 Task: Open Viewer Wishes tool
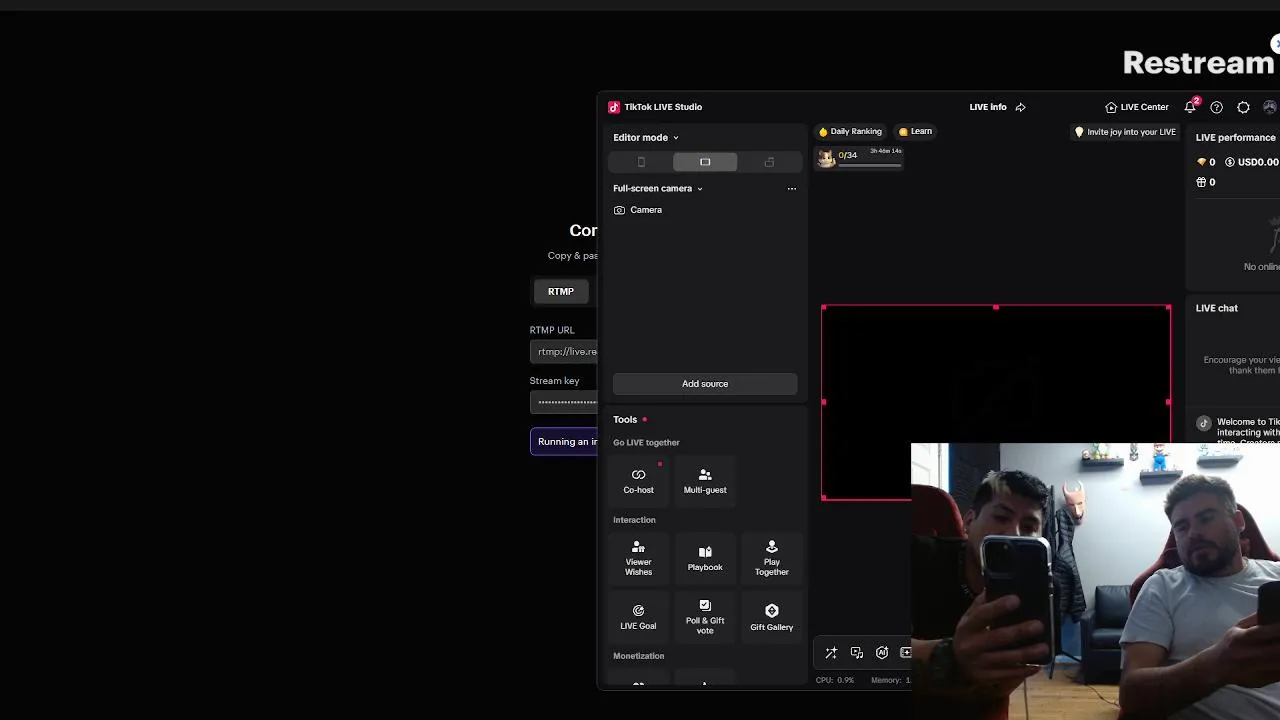click(x=638, y=558)
